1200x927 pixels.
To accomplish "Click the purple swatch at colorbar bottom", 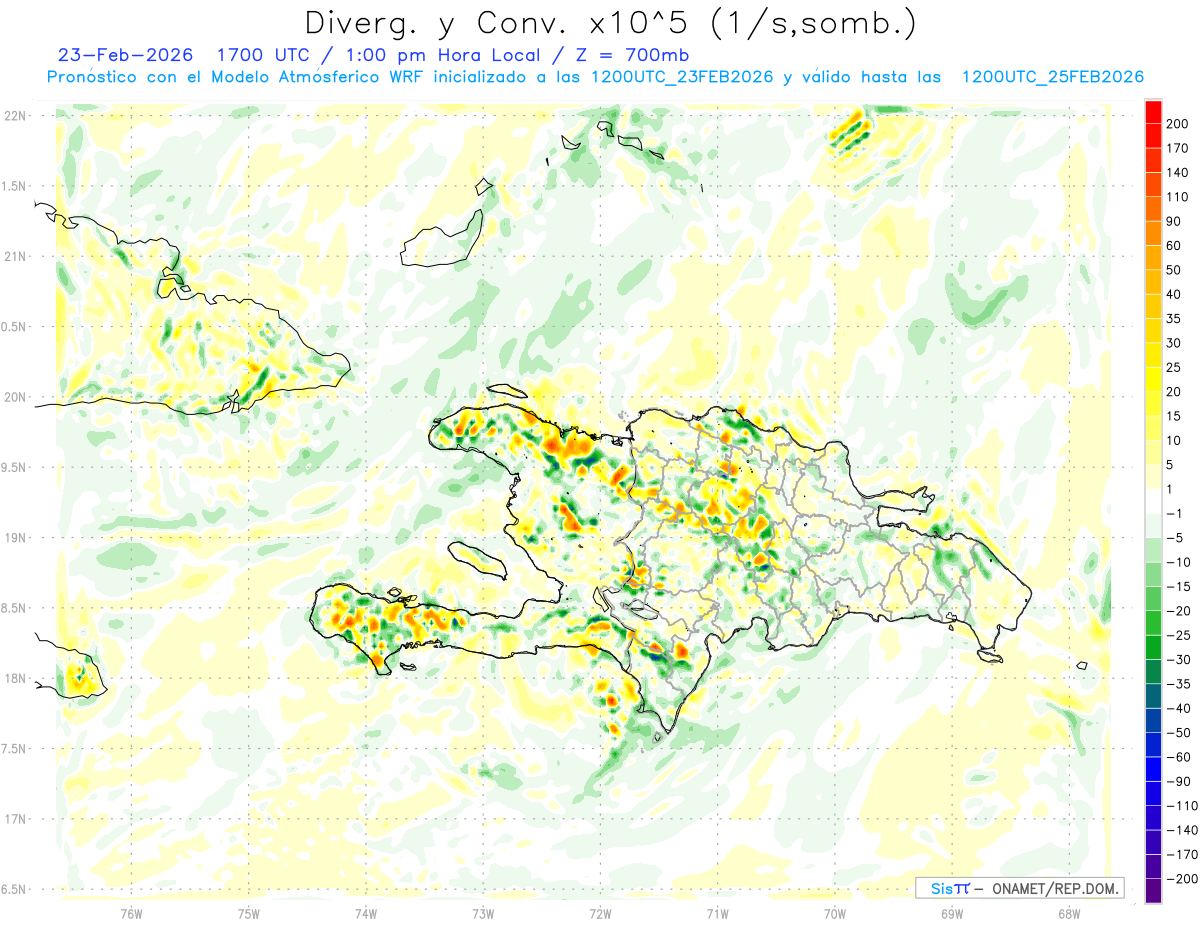I will pos(1153,890).
